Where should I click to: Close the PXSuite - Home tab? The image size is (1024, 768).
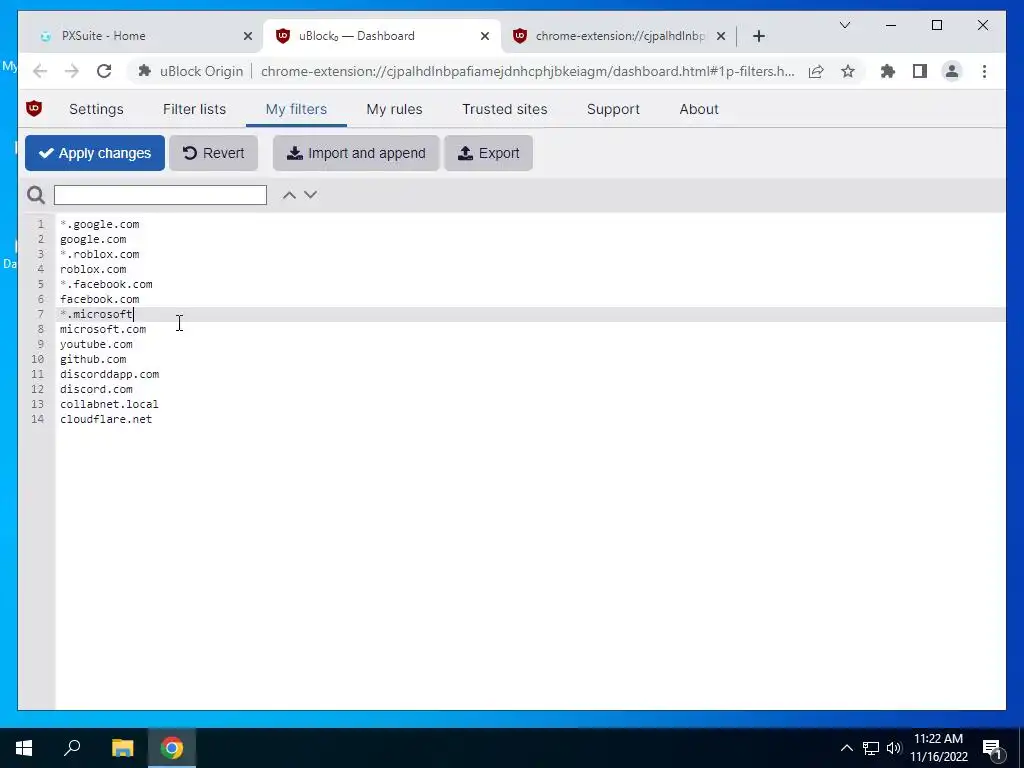click(x=248, y=36)
